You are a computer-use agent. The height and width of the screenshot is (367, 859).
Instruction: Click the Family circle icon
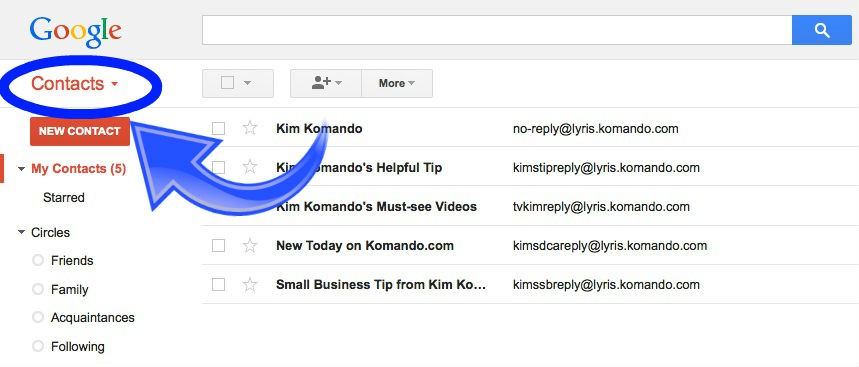point(38,289)
